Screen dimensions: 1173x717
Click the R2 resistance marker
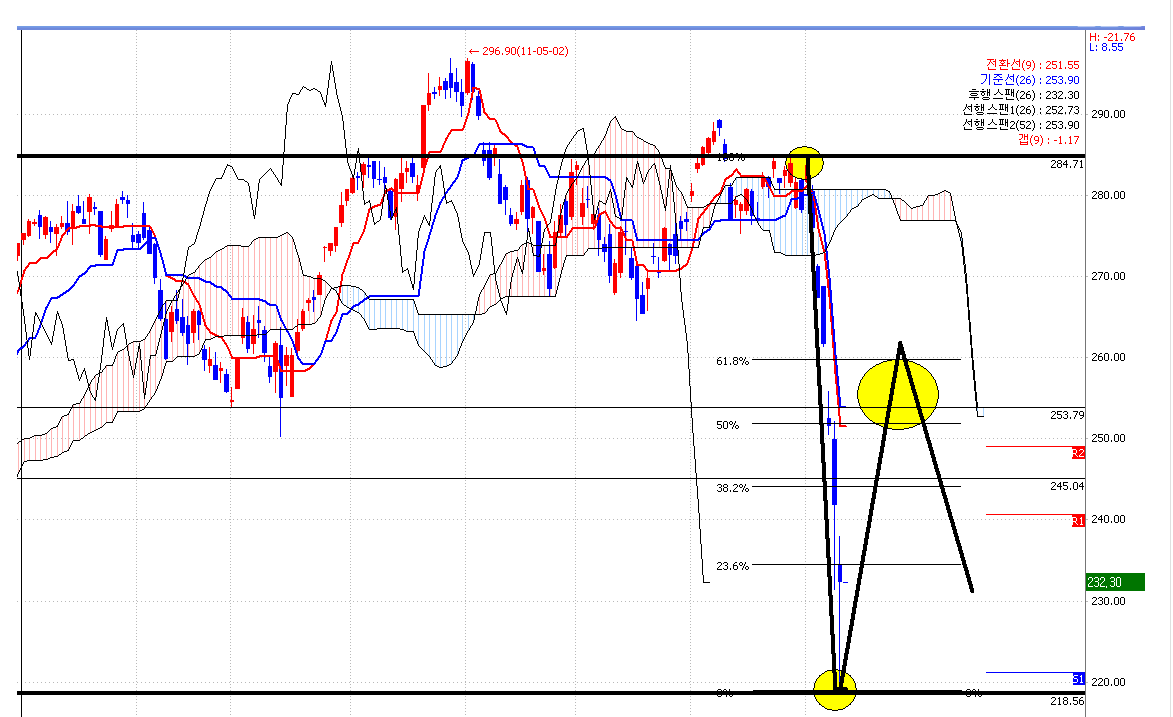tap(1078, 453)
